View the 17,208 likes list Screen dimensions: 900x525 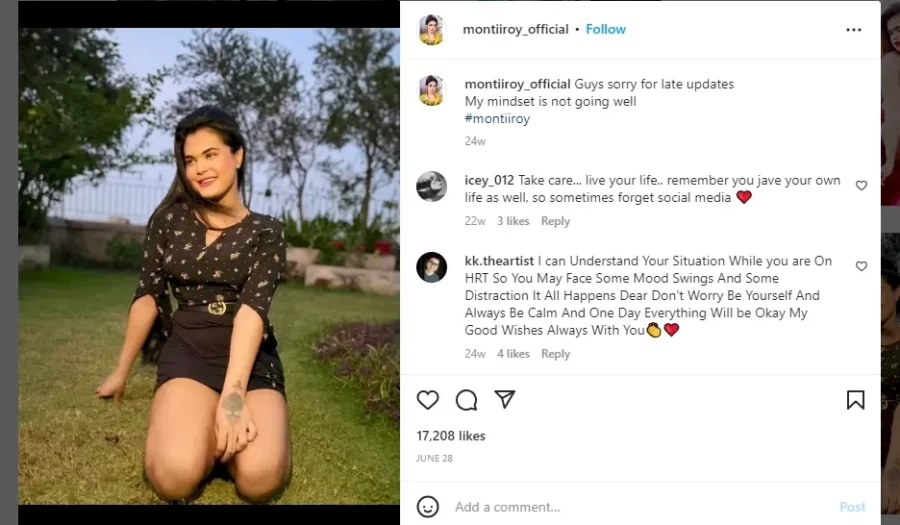pyautogui.click(x=451, y=436)
